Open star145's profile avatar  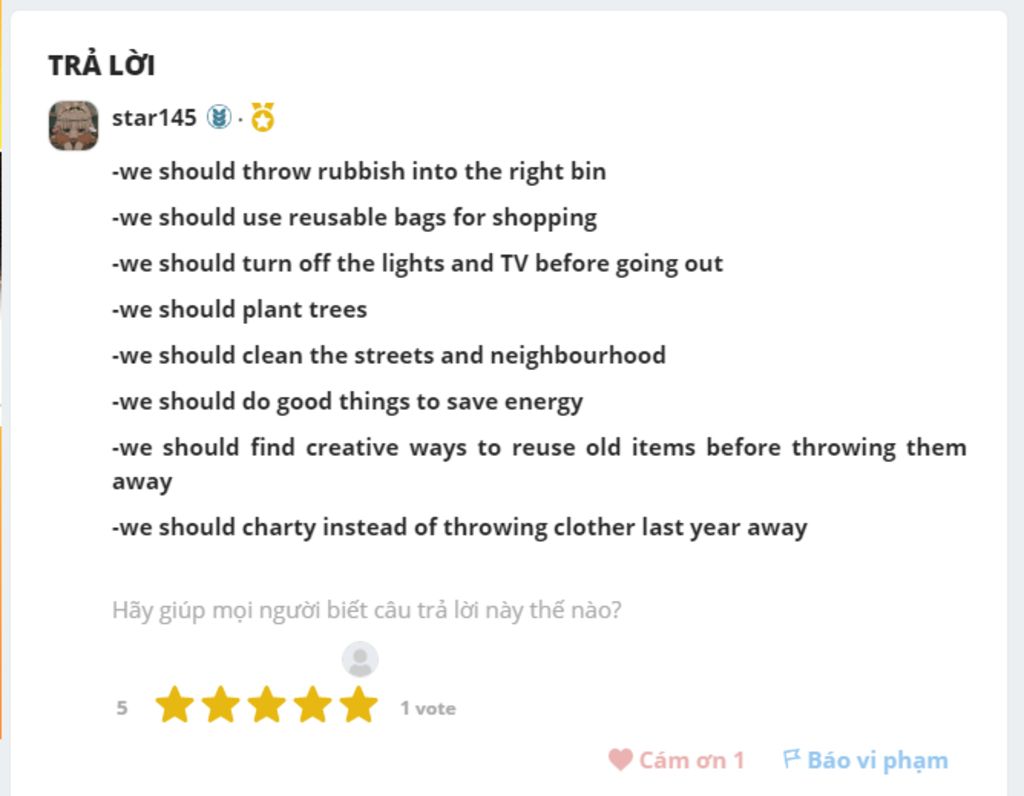74,125
